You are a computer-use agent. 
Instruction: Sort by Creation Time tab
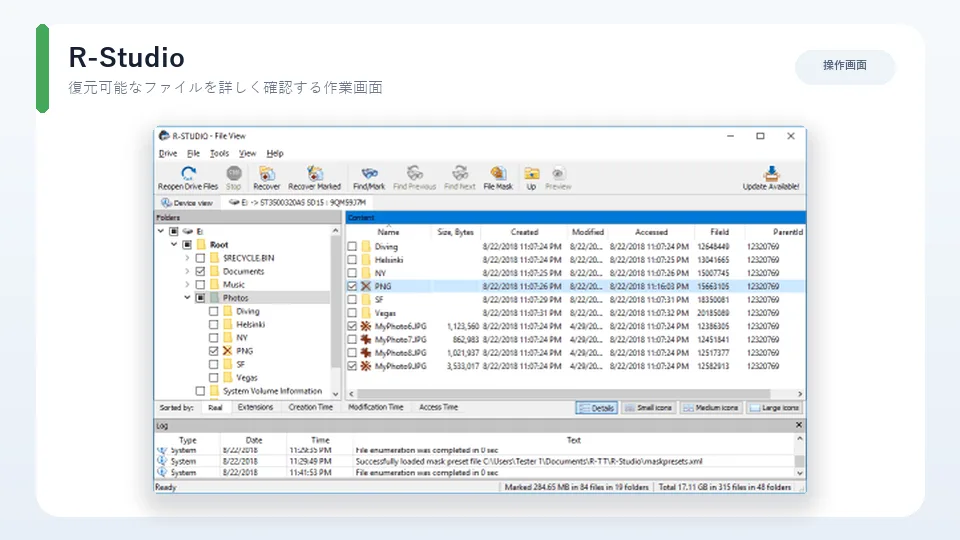pos(310,407)
